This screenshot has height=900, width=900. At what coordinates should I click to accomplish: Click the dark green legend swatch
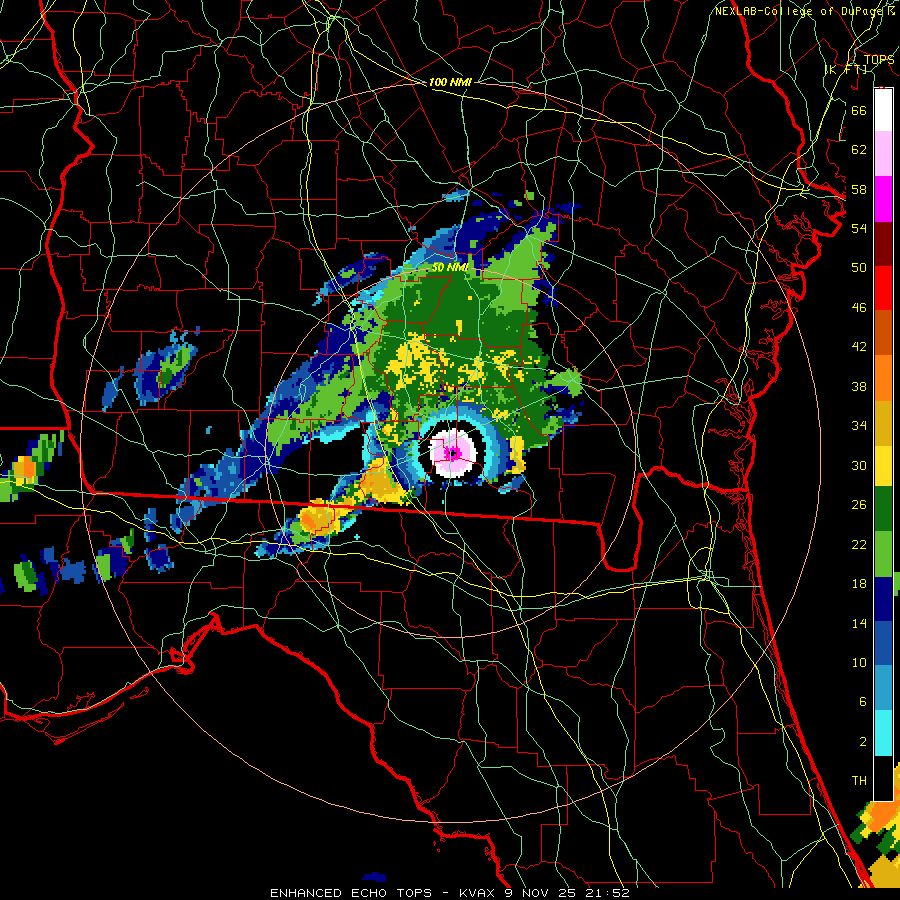point(883,509)
